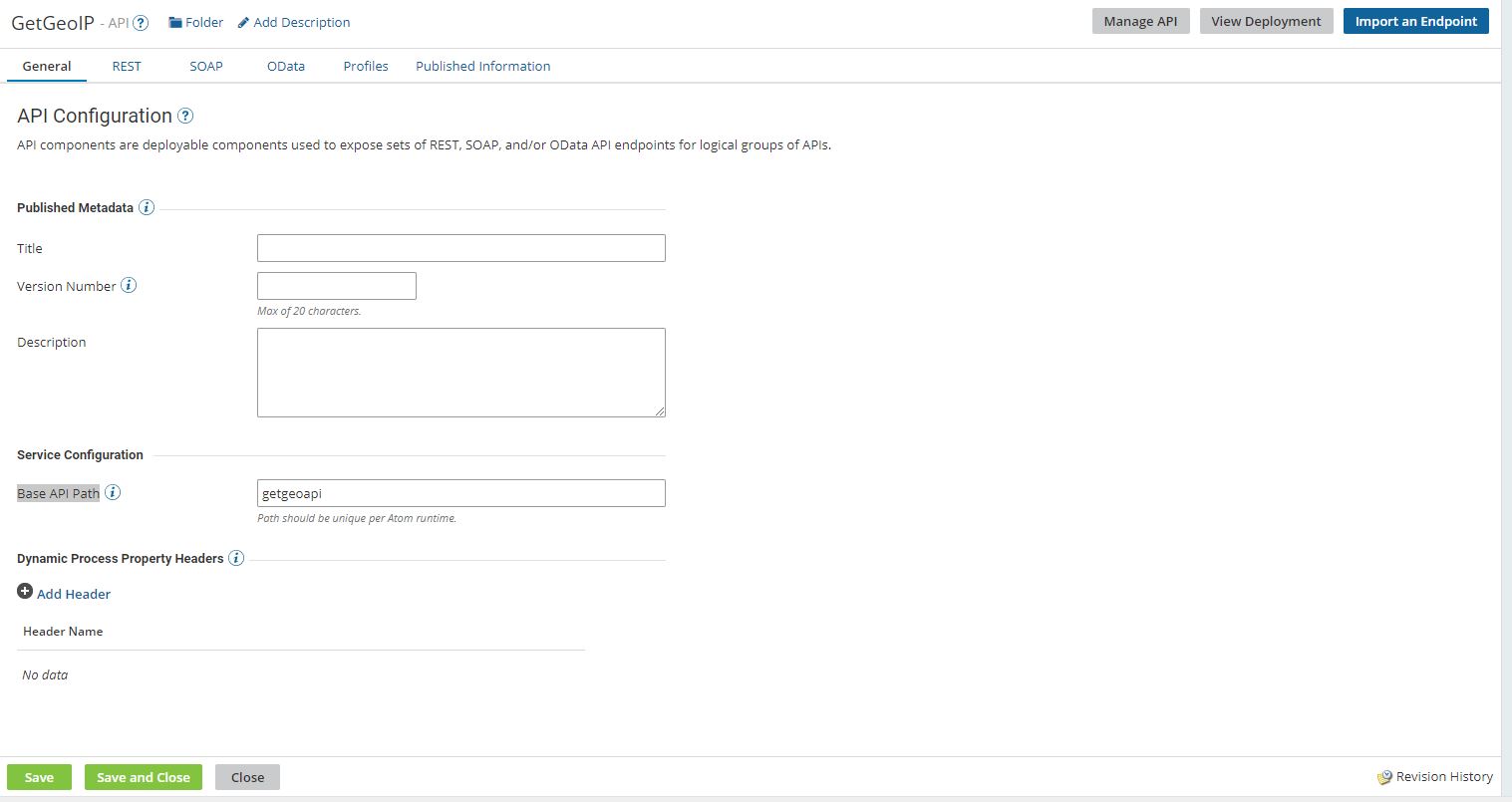This screenshot has height=802, width=1512.
Task: Click inside the Title field
Action: (460, 247)
